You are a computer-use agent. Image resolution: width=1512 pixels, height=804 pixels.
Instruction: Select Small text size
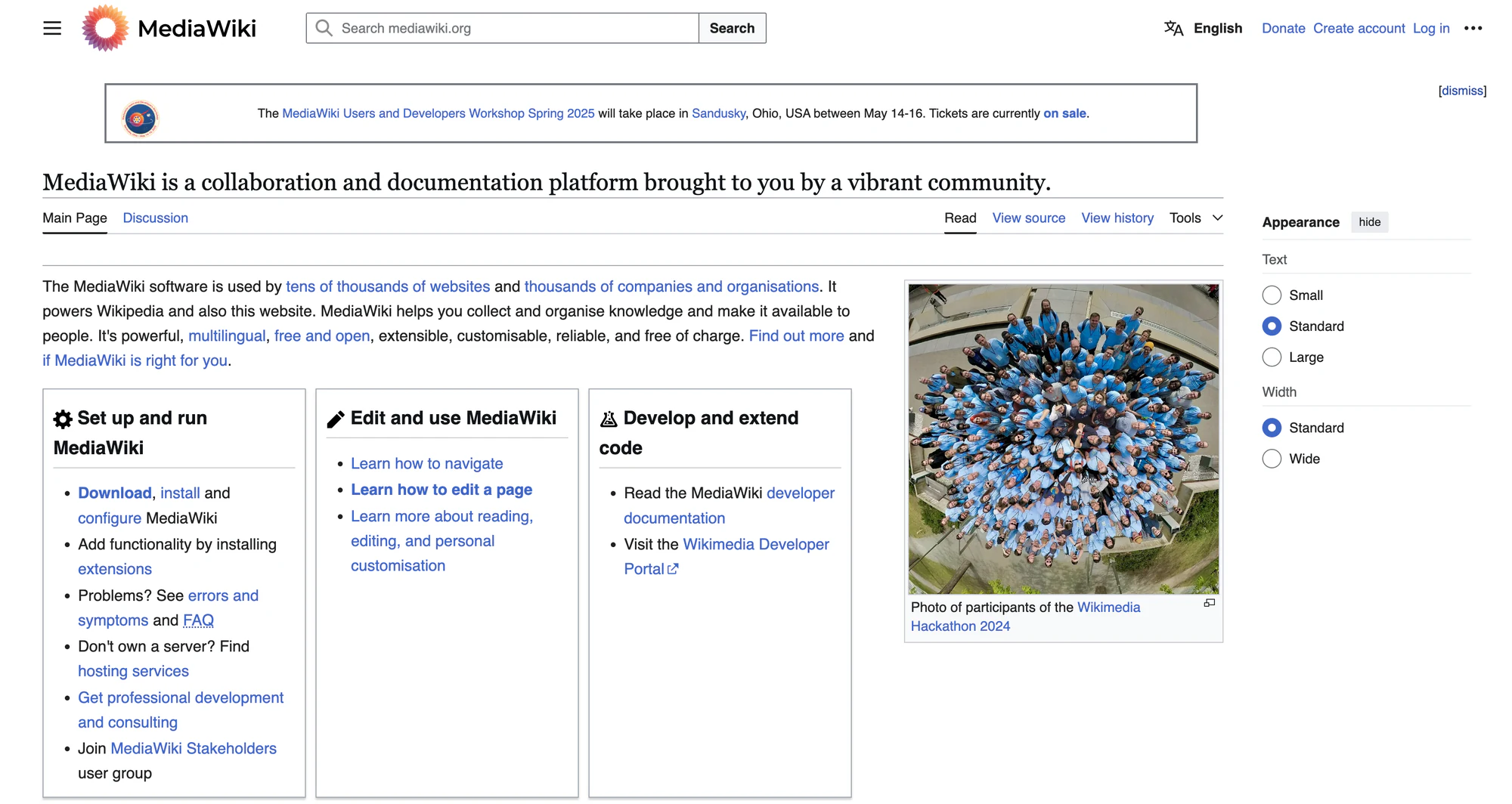pyautogui.click(x=1272, y=295)
